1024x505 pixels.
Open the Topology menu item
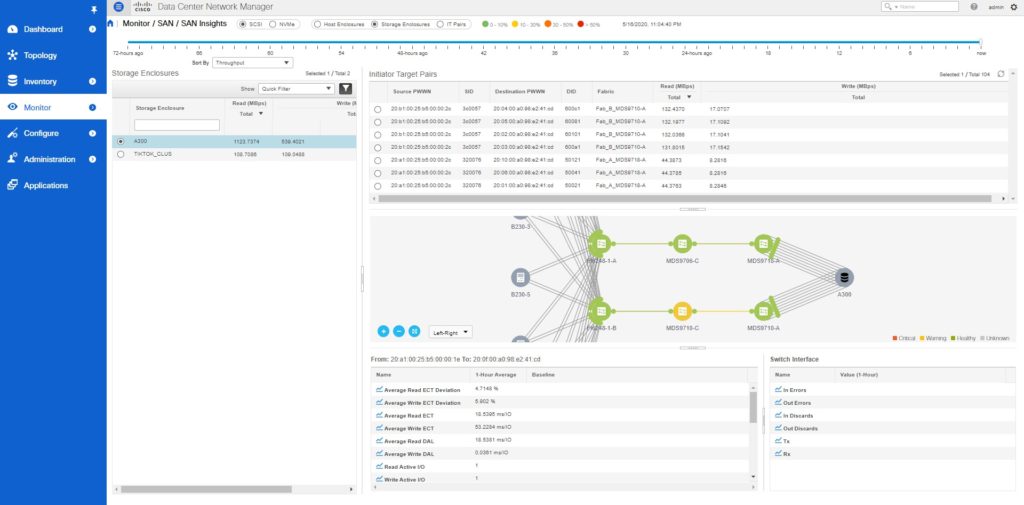pos(40,56)
